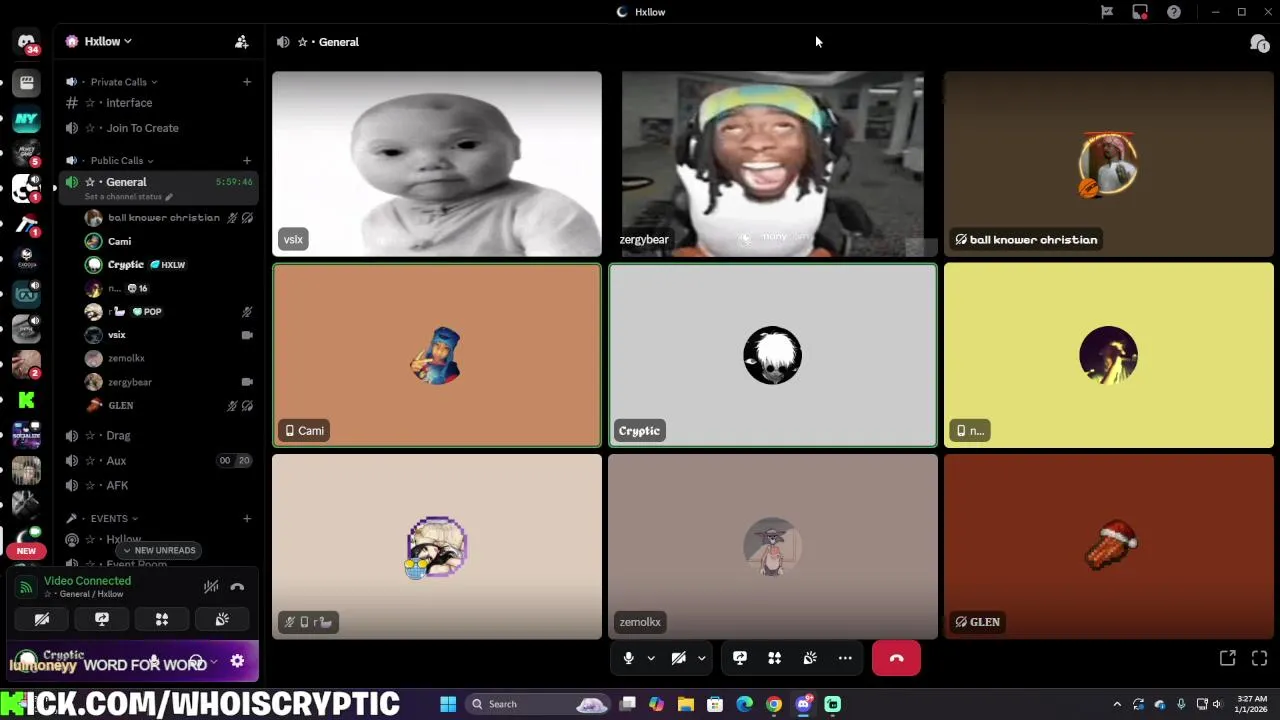1280x720 pixels.
Task: Enter full screen call view
Action: [x=1259, y=658]
